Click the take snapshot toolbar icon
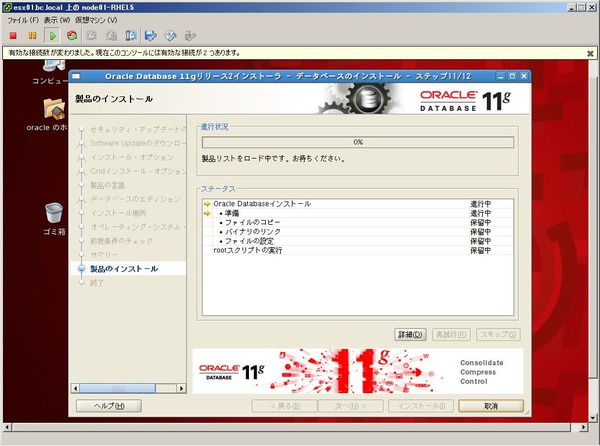Viewport: 600px width, 446px height. point(91,36)
